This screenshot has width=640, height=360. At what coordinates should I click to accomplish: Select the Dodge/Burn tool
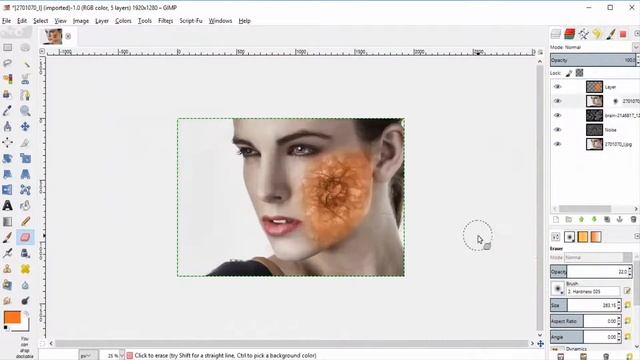25,301
